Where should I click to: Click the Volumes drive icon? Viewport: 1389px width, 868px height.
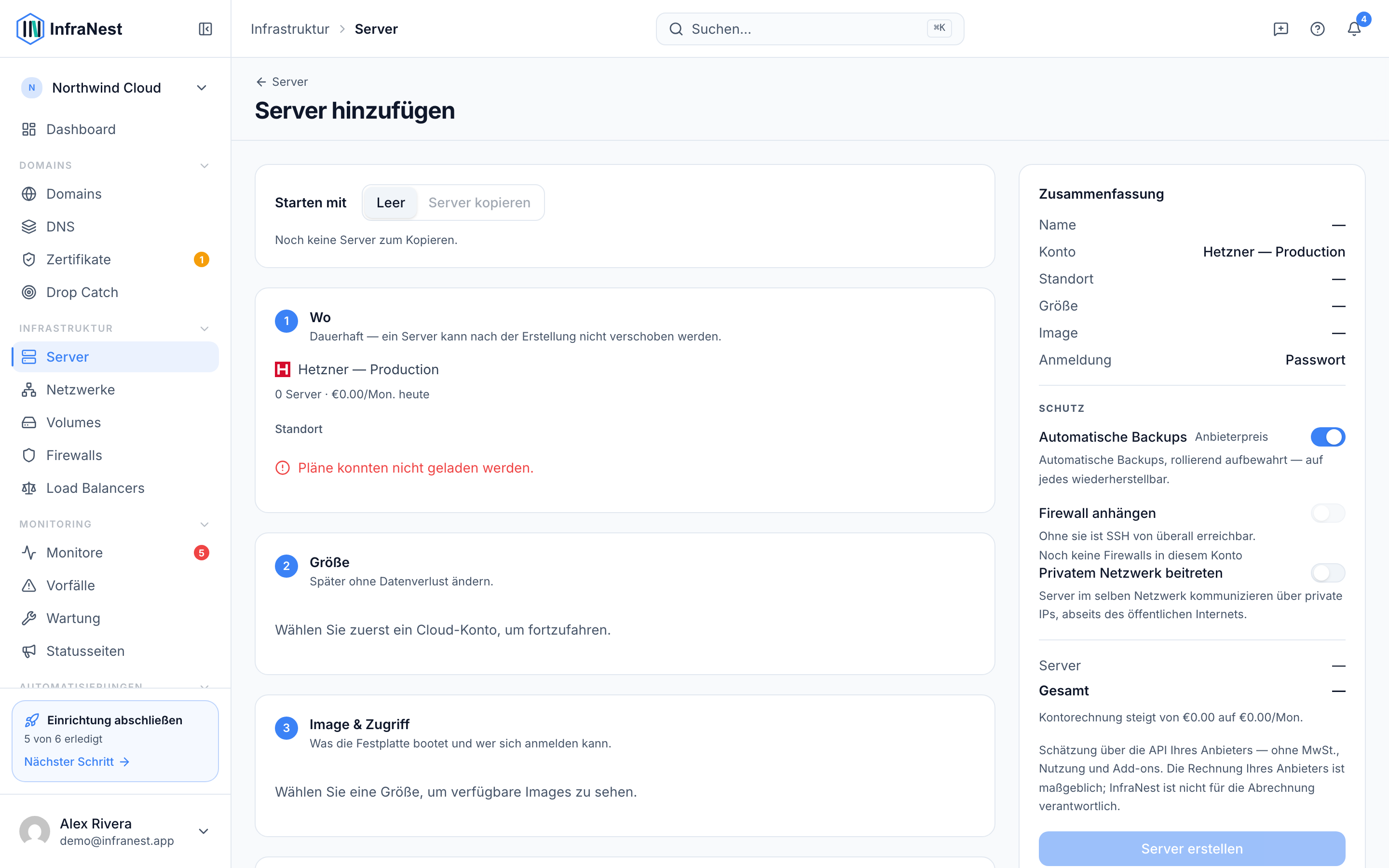[29, 422]
